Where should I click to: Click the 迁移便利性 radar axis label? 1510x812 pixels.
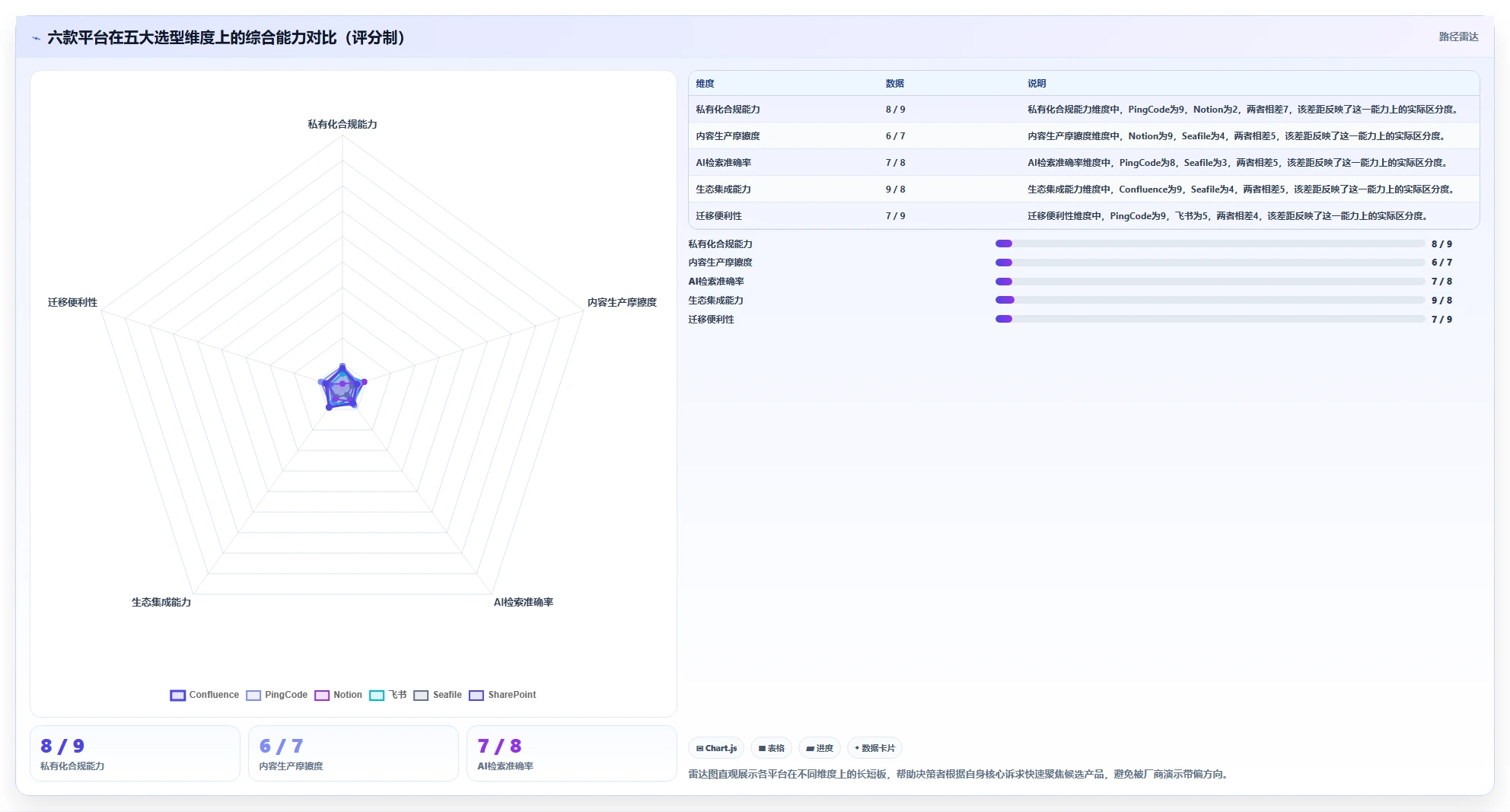click(x=72, y=302)
